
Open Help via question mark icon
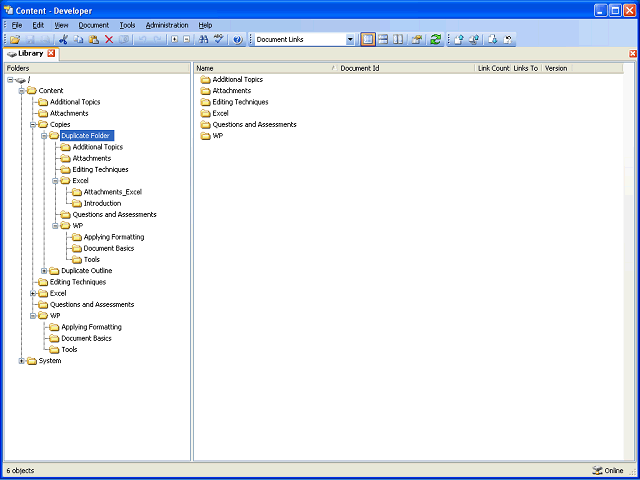238,40
